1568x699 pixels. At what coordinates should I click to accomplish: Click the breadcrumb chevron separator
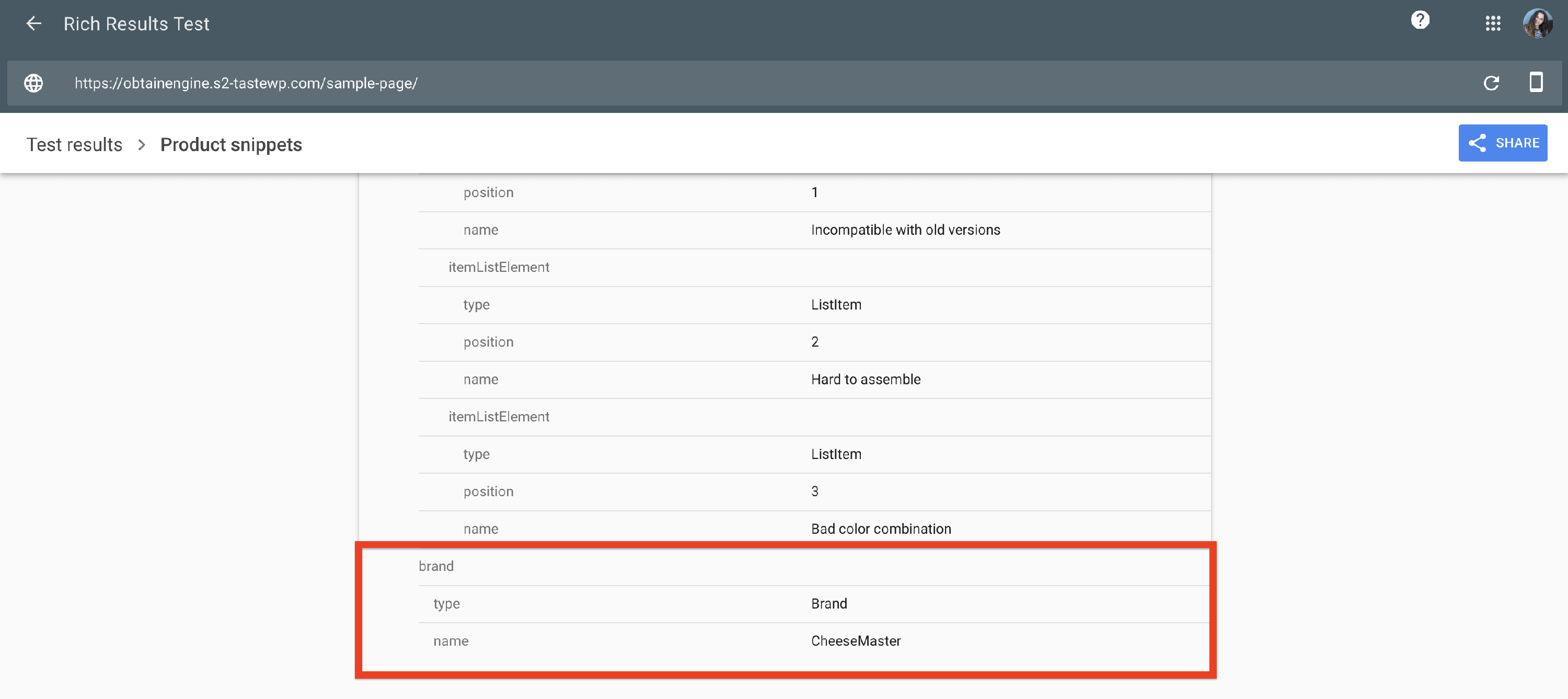click(141, 145)
